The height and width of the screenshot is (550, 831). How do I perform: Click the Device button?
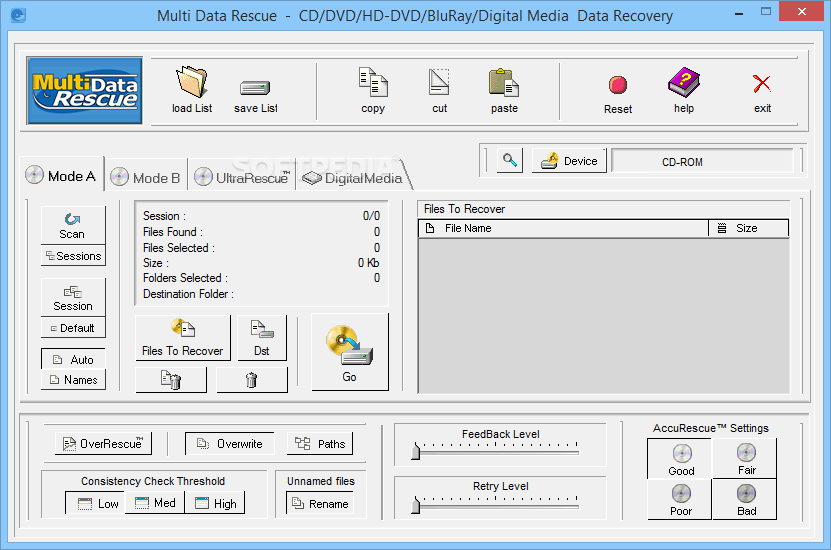point(569,161)
